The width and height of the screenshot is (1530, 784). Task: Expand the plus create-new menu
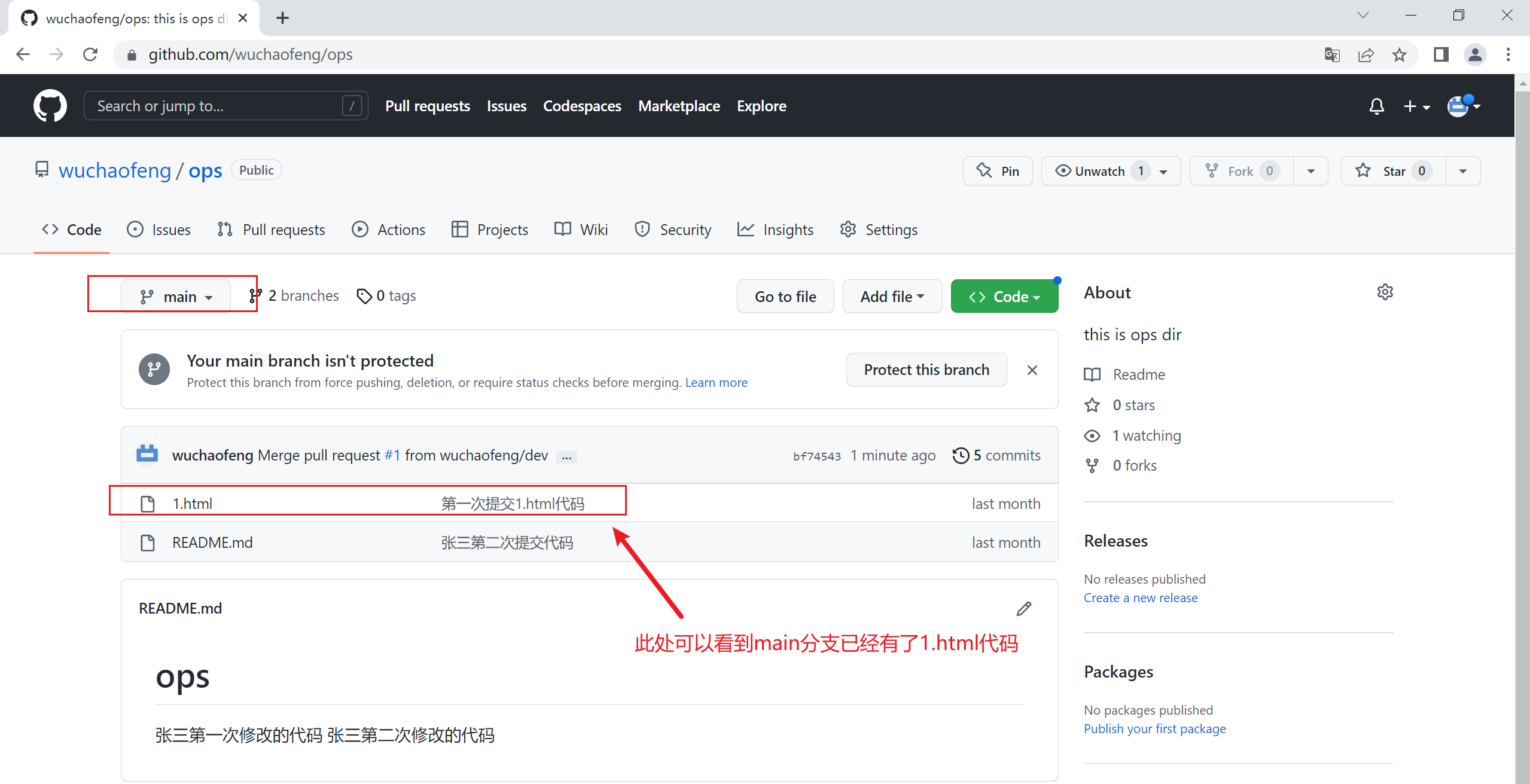1416,106
